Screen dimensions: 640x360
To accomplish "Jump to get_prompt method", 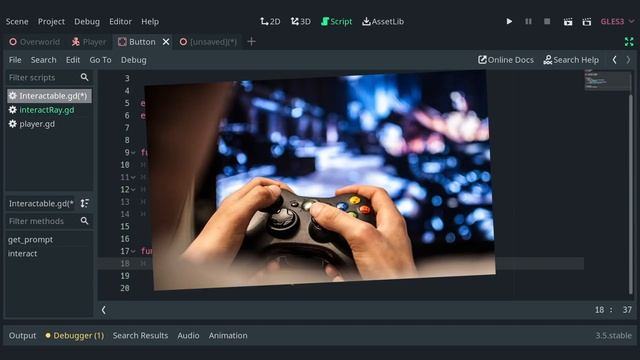I will [31, 240].
